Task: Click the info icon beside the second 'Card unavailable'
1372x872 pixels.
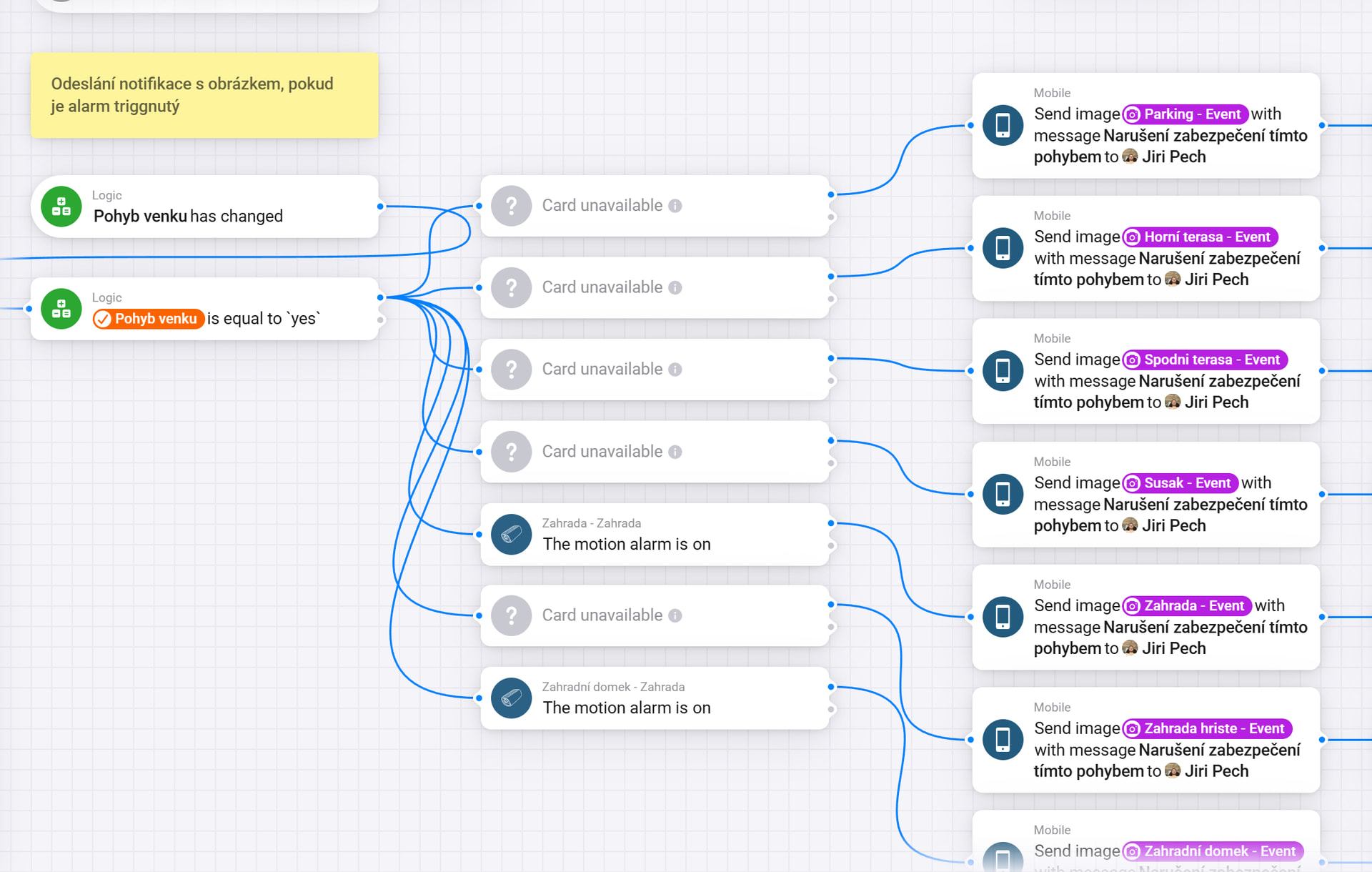Action: pyautogui.click(x=675, y=287)
